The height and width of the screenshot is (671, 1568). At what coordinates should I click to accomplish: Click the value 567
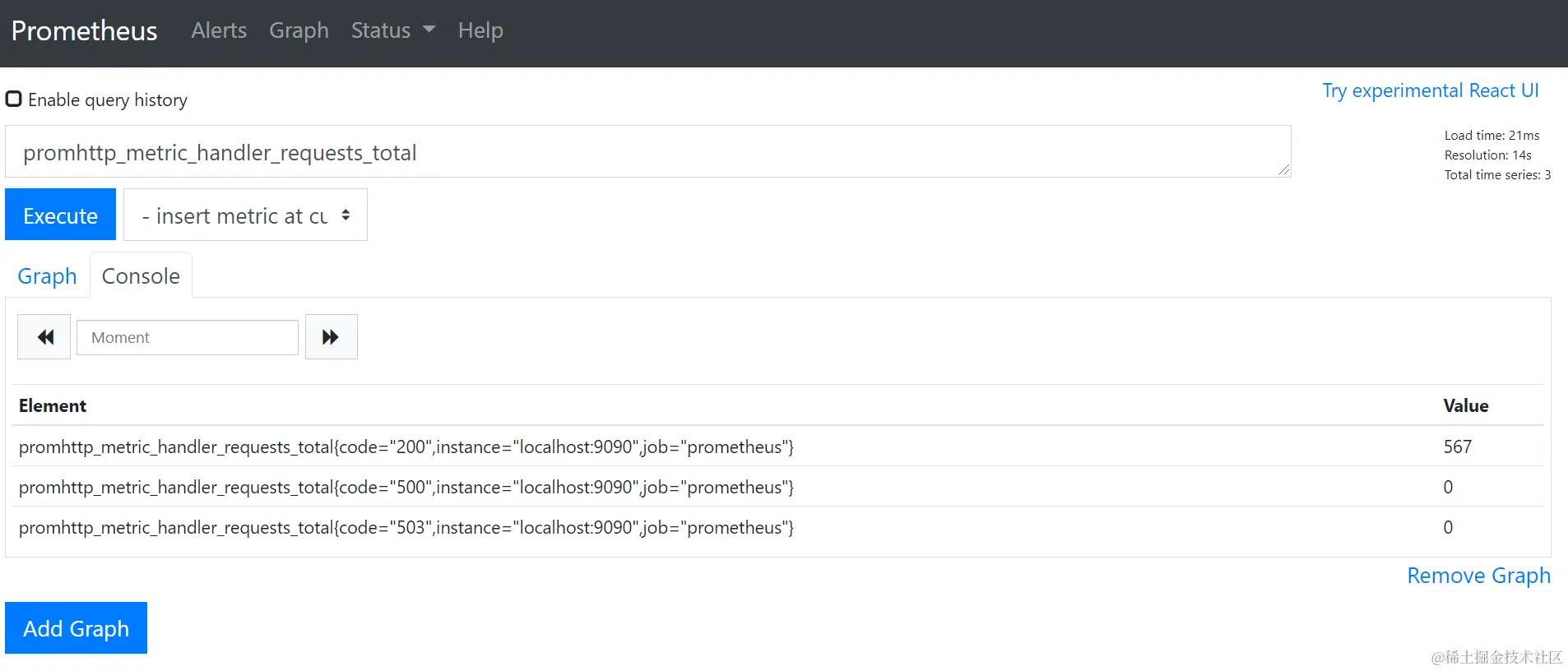(1457, 447)
